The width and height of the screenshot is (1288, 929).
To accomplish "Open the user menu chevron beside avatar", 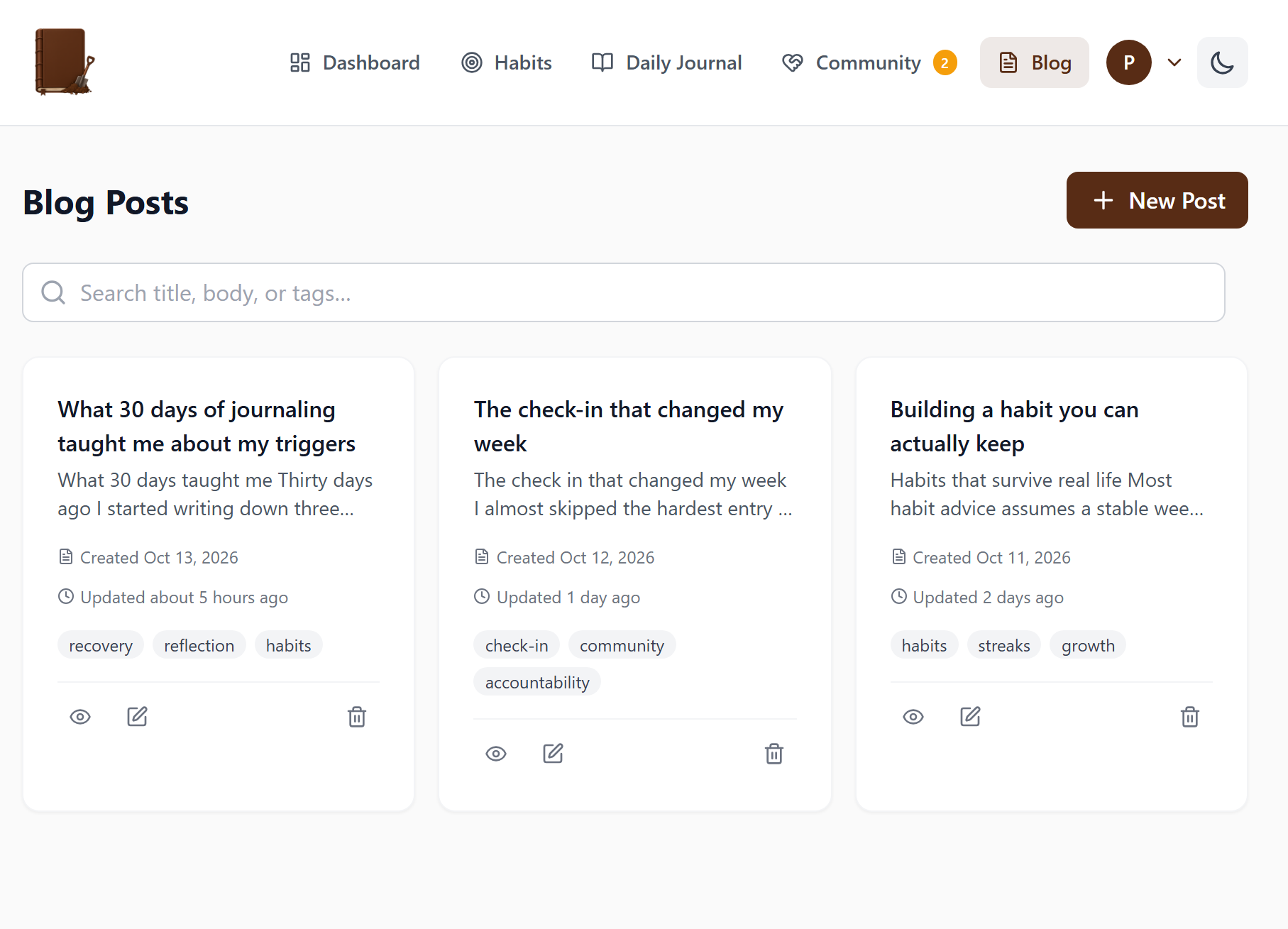I will click(1174, 62).
